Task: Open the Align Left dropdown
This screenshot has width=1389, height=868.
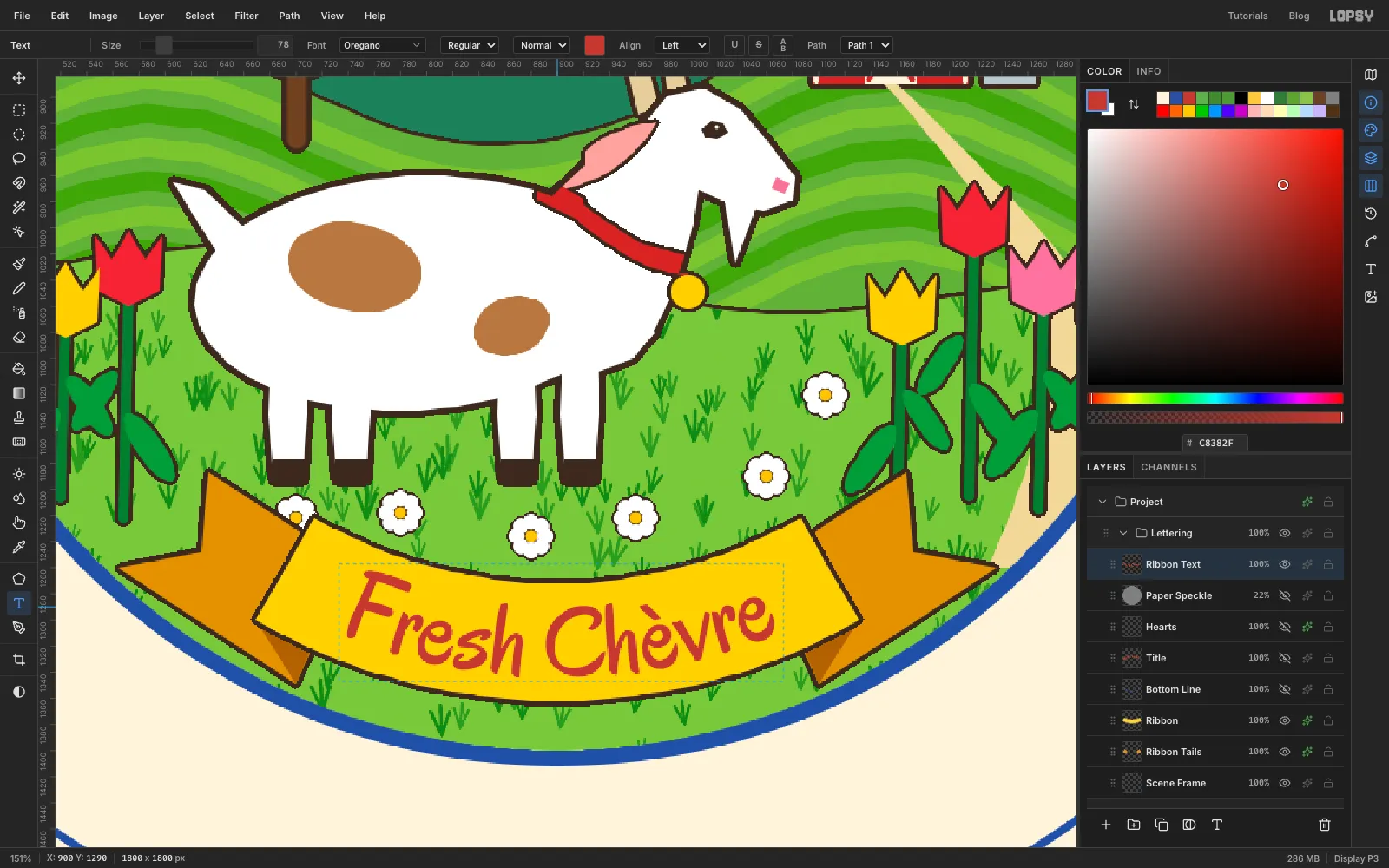Action: point(682,45)
